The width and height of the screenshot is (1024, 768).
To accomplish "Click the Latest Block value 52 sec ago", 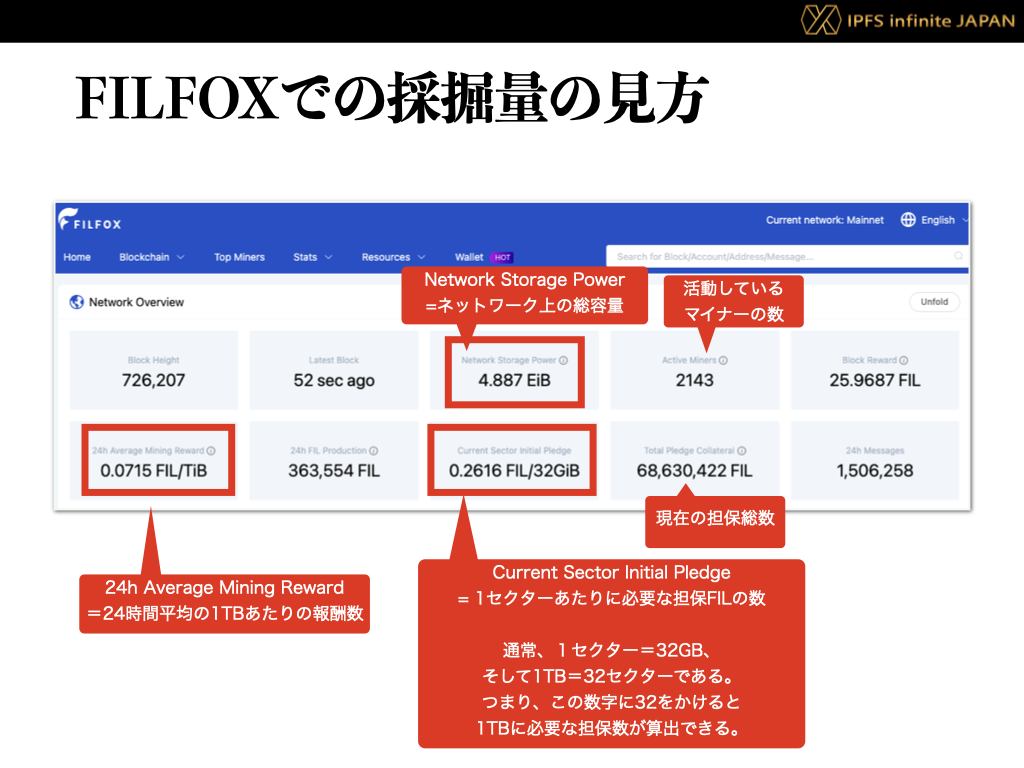I will [x=334, y=380].
